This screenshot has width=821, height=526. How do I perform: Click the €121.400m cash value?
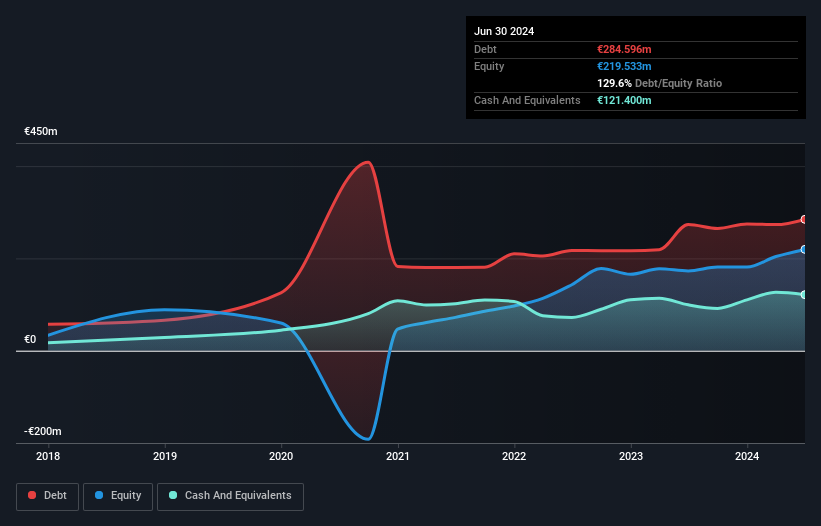(x=624, y=100)
